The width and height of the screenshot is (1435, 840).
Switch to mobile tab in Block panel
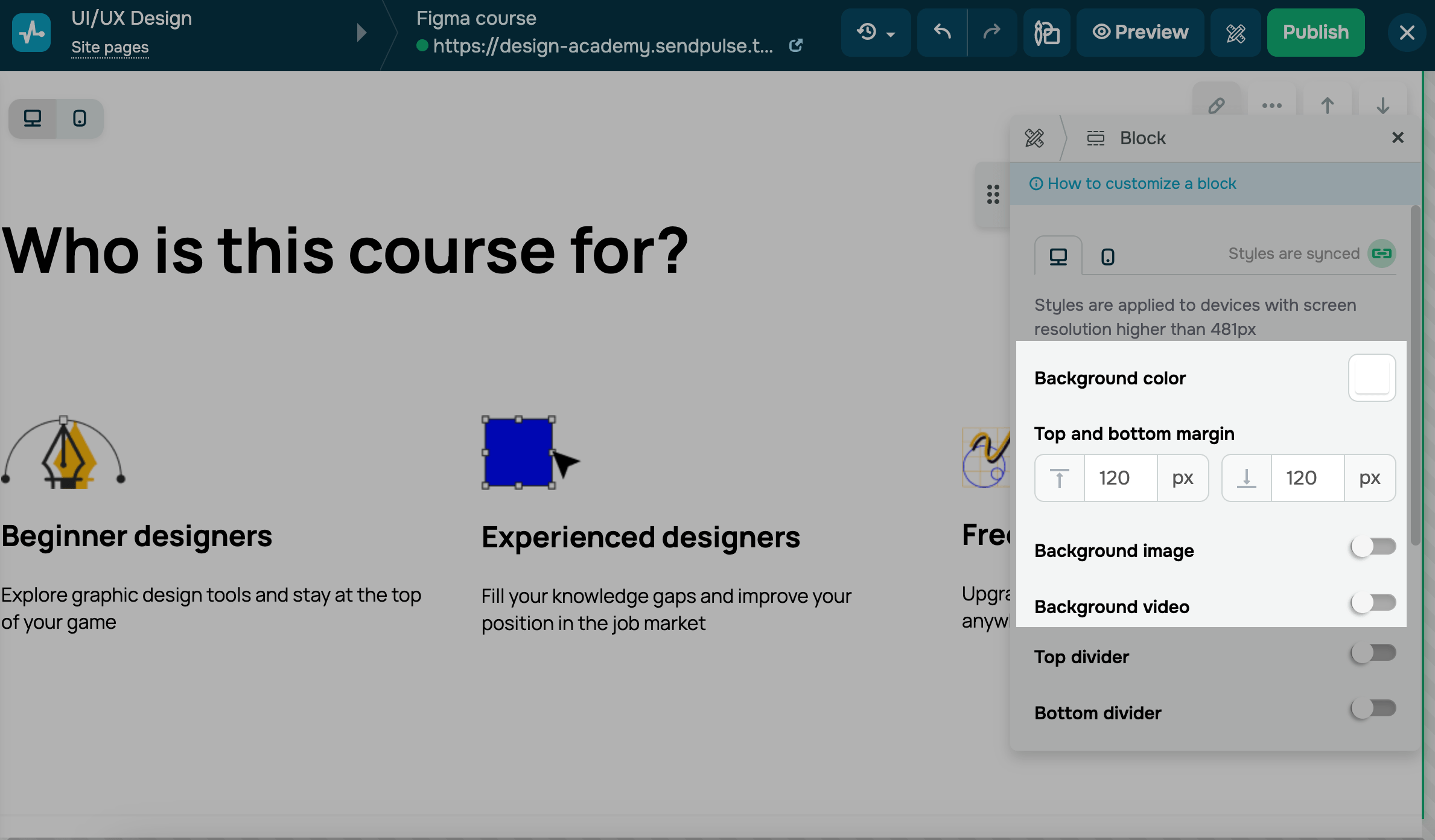1107,256
